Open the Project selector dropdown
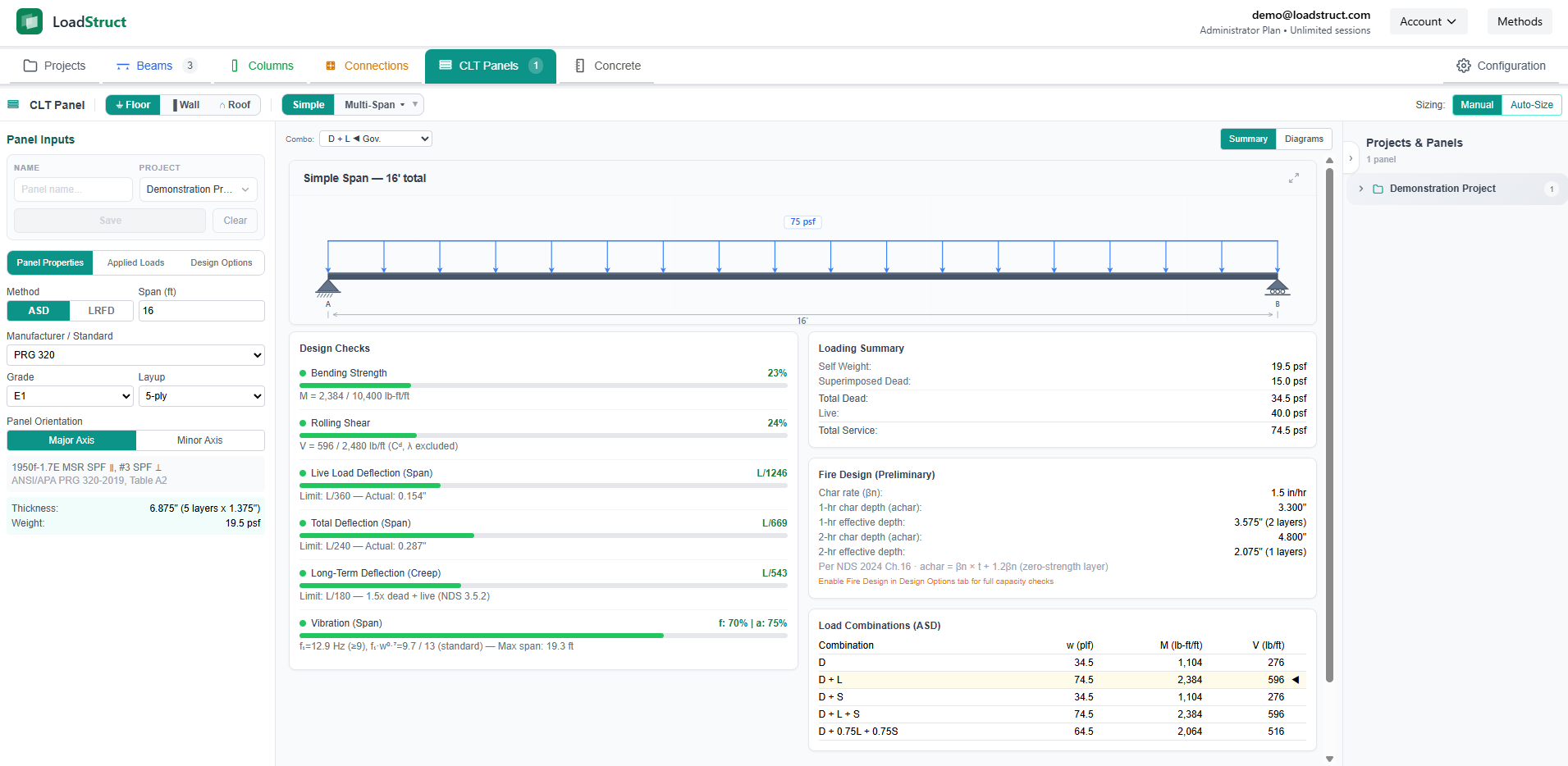Image resolution: width=1568 pixels, height=766 pixels. tap(198, 189)
